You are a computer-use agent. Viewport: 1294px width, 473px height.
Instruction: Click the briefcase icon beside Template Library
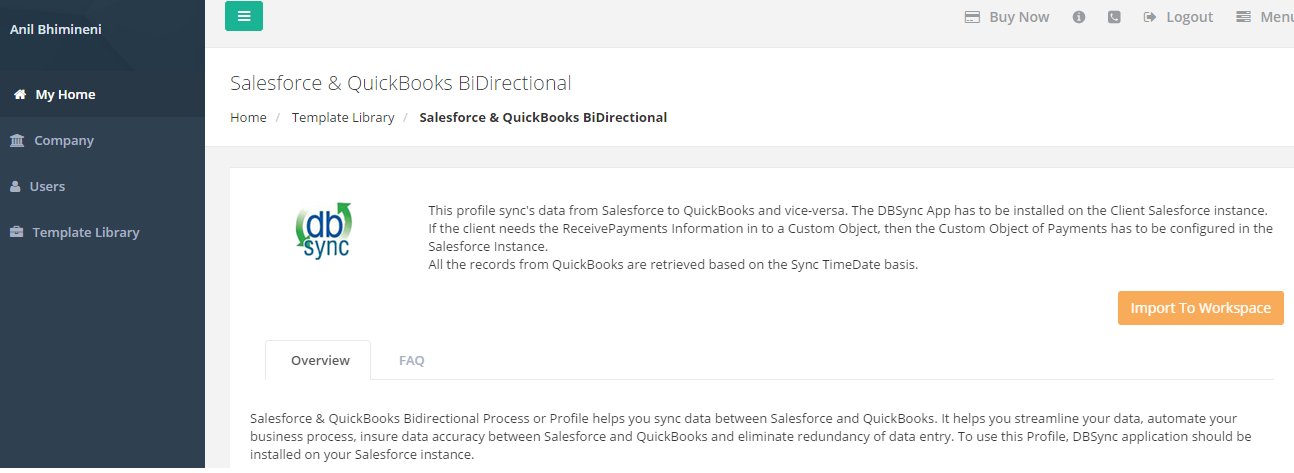(17, 233)
